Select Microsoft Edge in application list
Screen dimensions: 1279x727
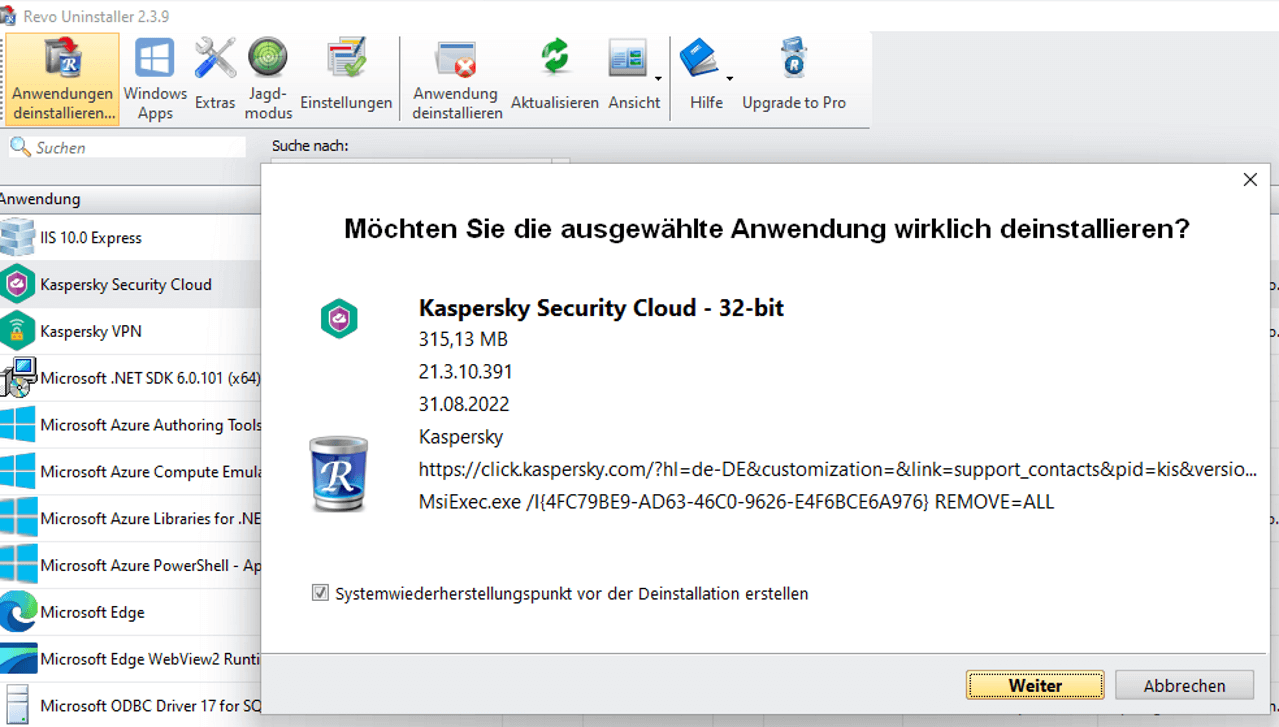coord(92,612)
